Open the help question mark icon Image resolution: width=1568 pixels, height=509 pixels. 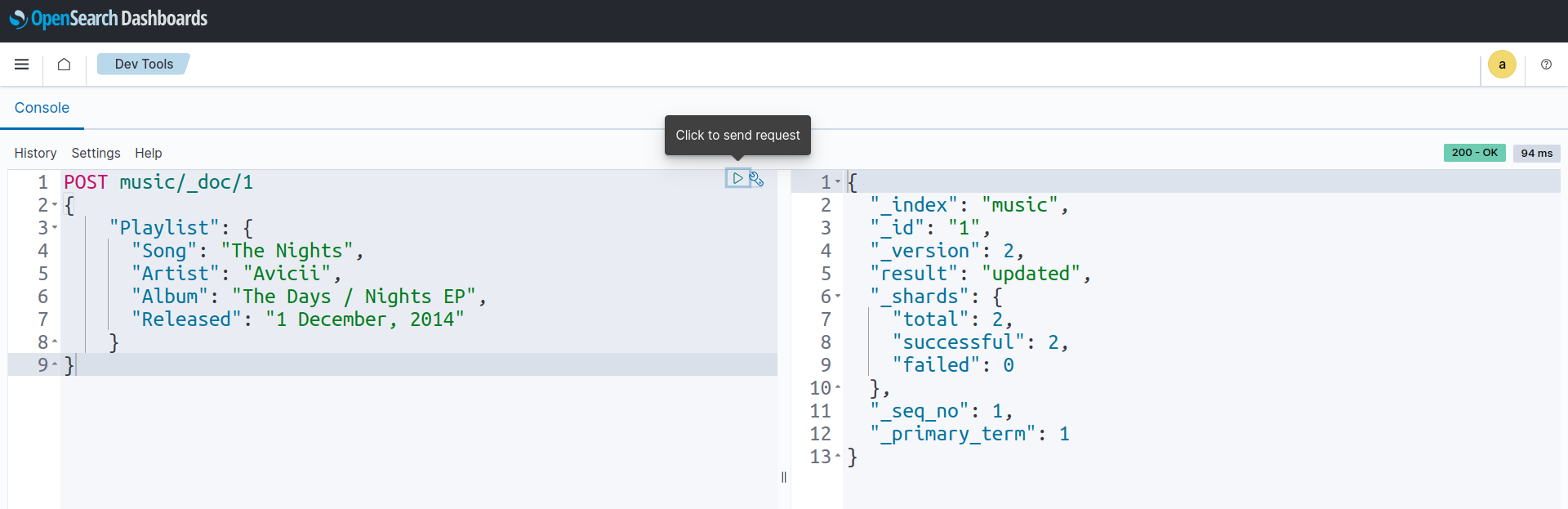click(1546, 65)
